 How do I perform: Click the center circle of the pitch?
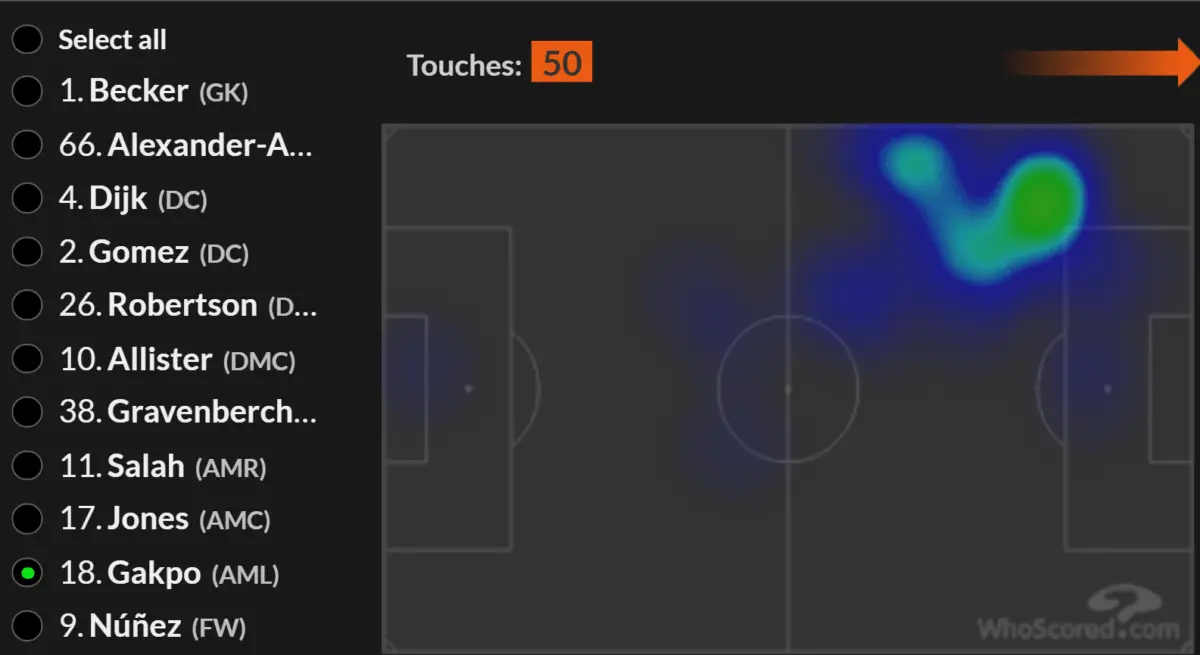787,388
